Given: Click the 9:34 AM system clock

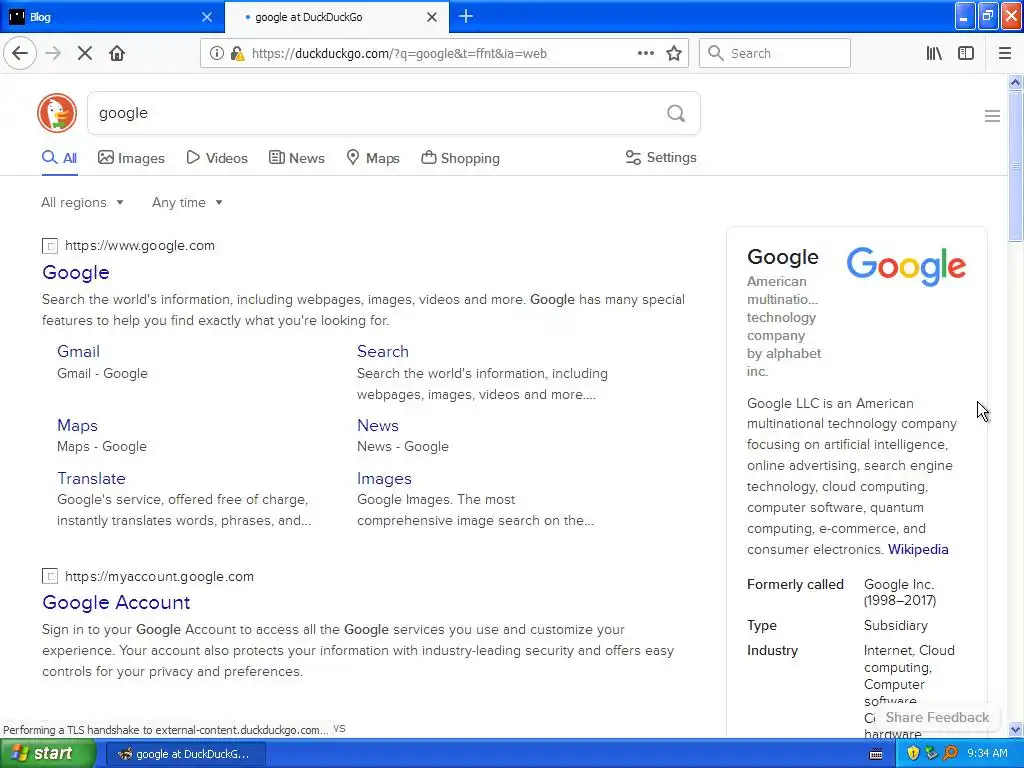Looking at the screenshot, I should click(987, 753).
